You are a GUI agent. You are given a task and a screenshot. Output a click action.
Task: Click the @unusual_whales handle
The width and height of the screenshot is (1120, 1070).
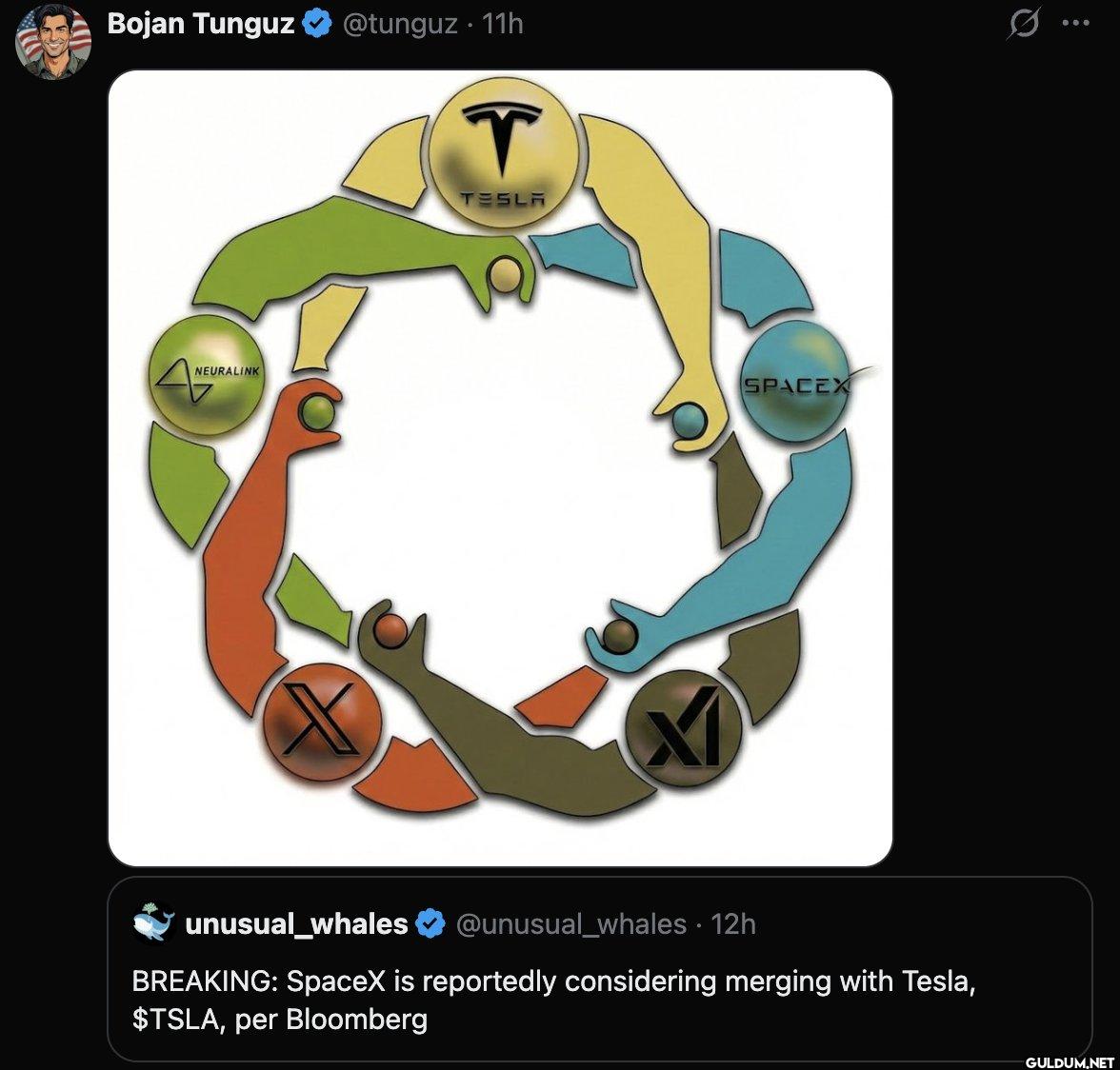[x=571, y=923]
